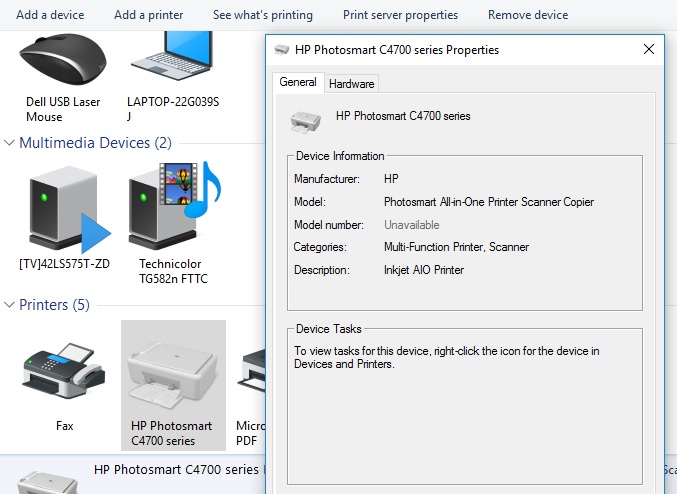Click the Properties dialog title text
Viewport: 677px width, 494px height.
[x=397, y=50]
